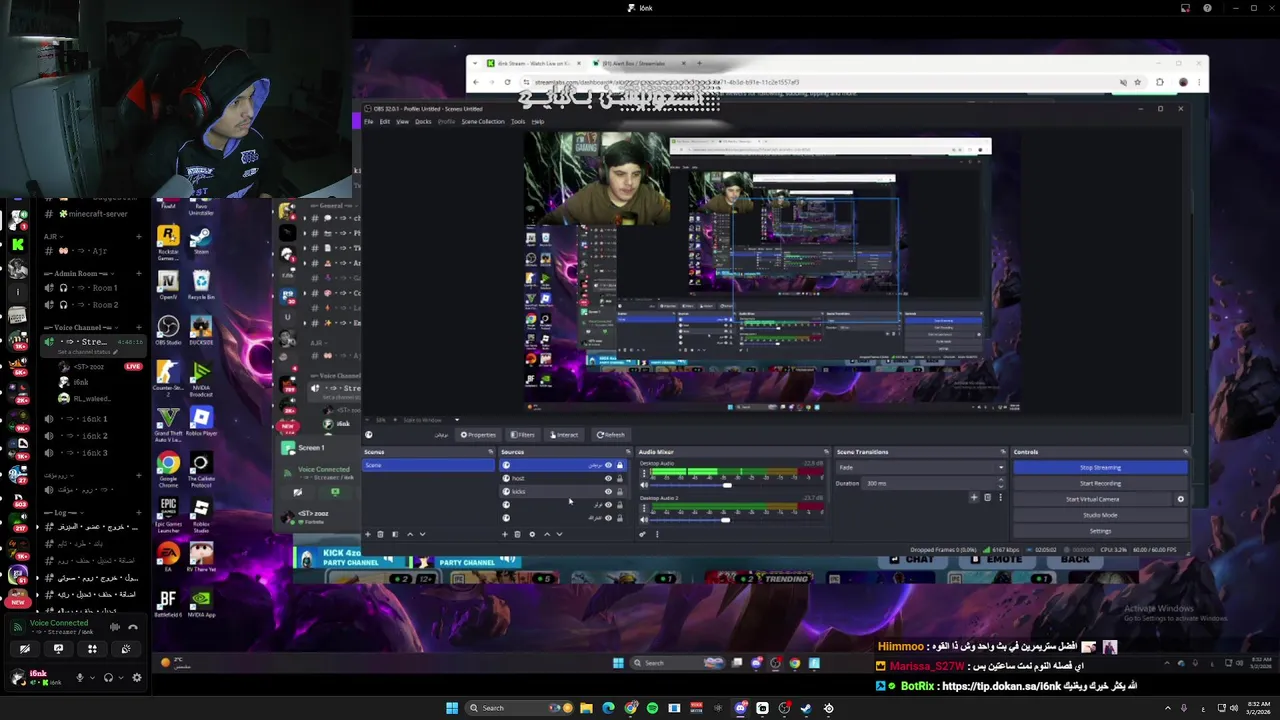The height and width of the screenshot is (720, 1280).
Task: Add a transition in OBS Scene Transitions
Action: [x=974, y=498]
